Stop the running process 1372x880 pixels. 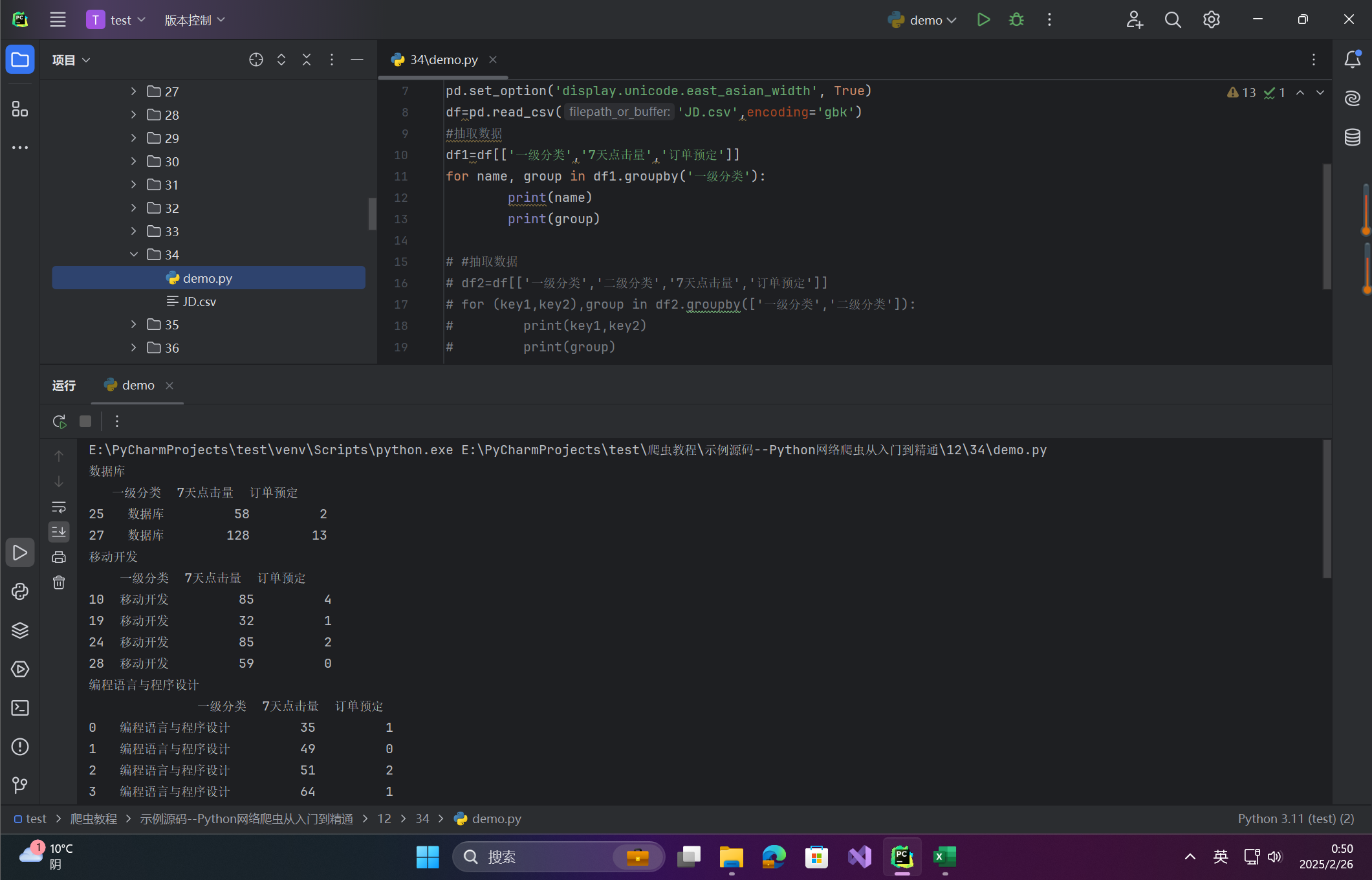85,421
